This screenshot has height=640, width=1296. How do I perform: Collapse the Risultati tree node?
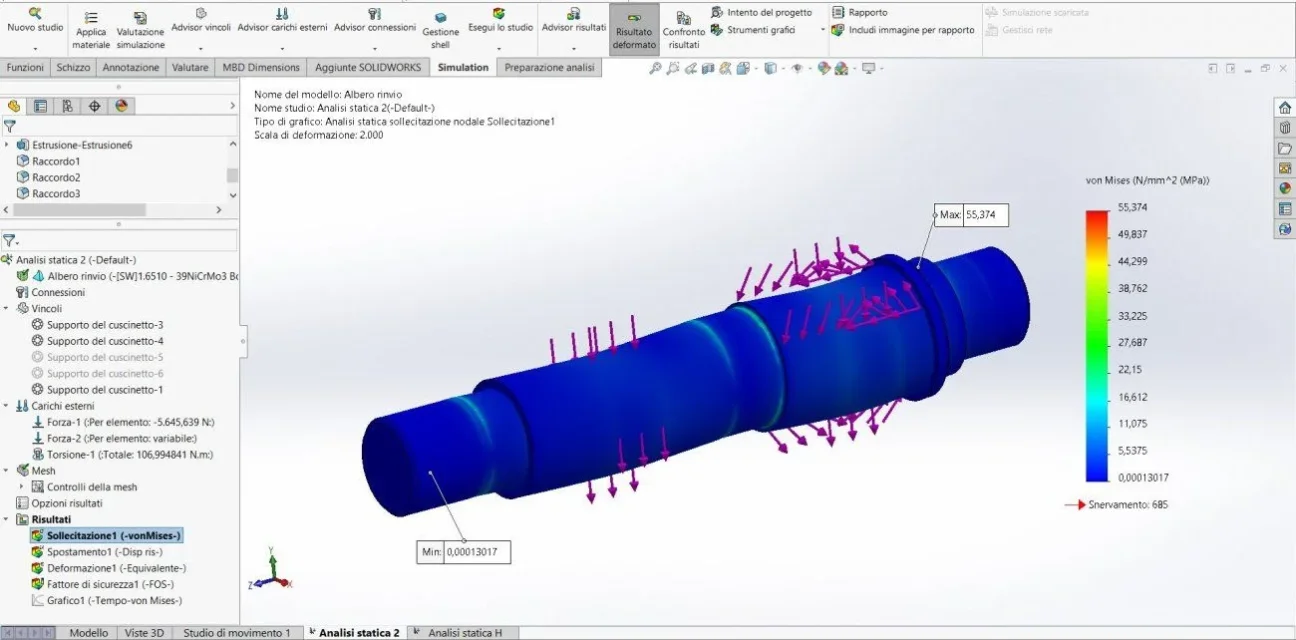coord(7,519)
